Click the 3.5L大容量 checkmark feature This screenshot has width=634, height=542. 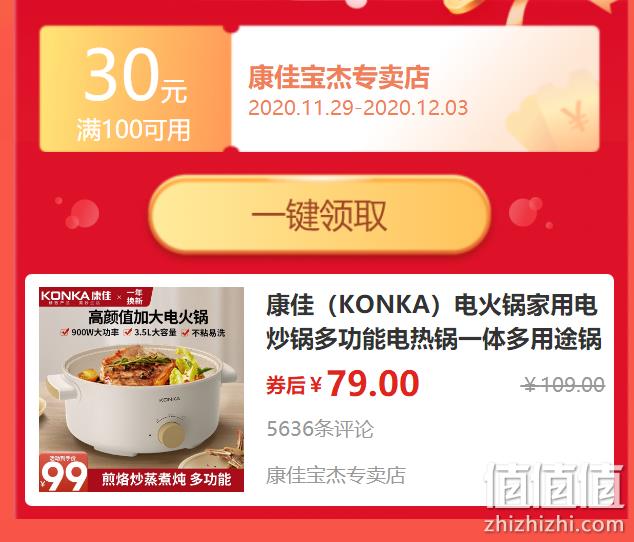pos(150,332)
